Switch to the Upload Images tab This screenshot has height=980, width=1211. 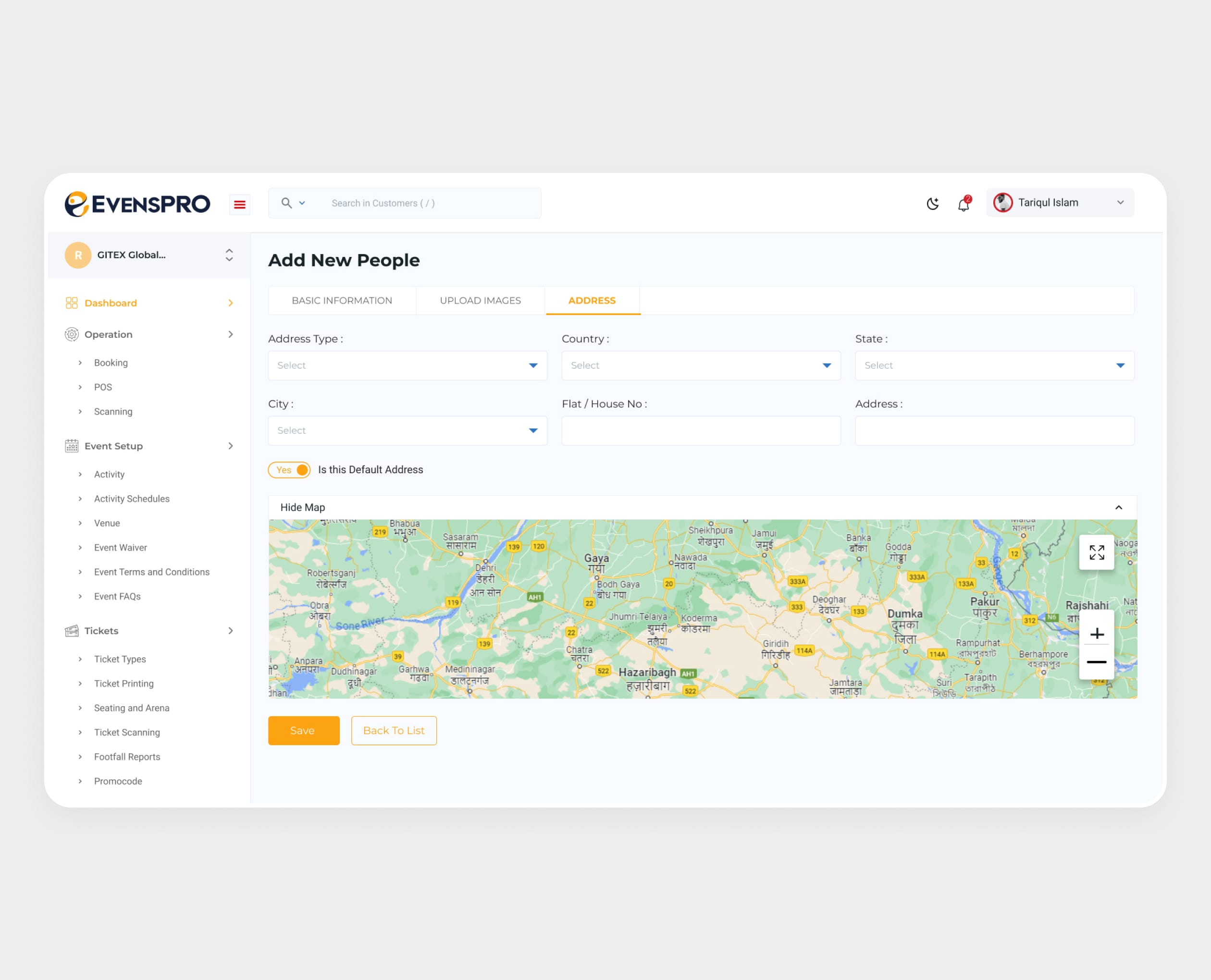coord(480,300)
